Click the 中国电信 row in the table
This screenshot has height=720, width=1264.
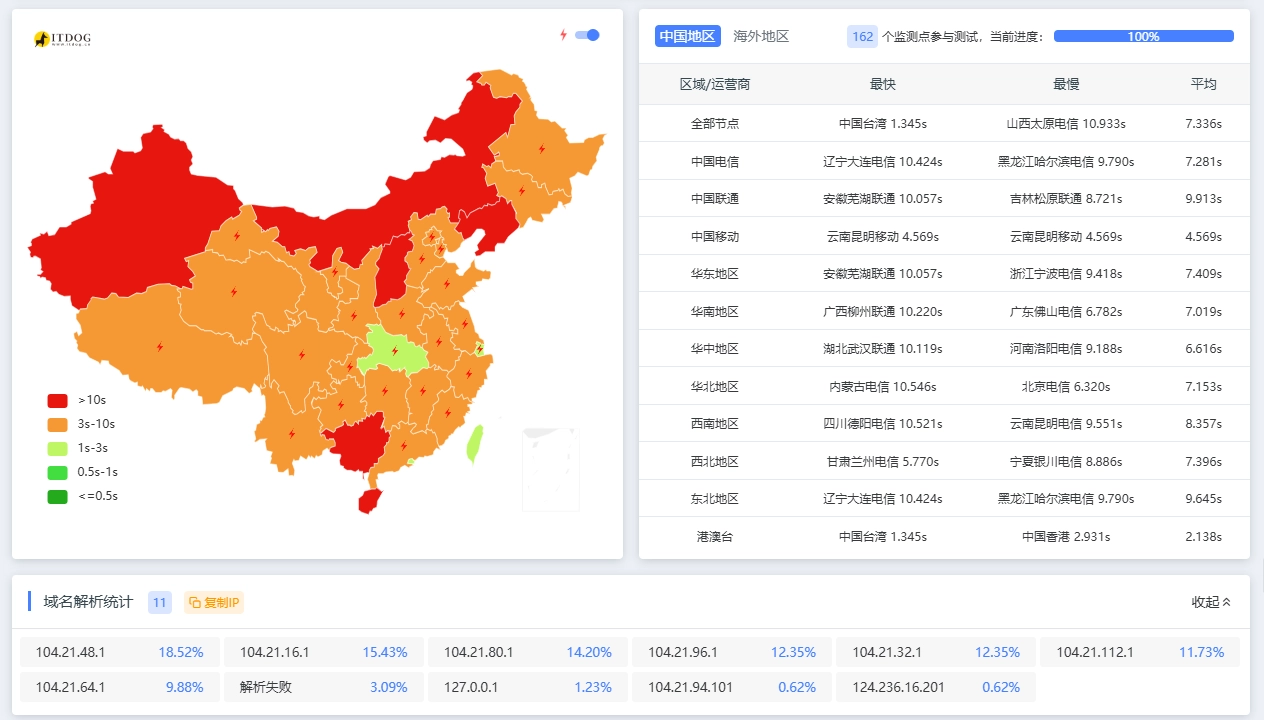coord(714,161)
